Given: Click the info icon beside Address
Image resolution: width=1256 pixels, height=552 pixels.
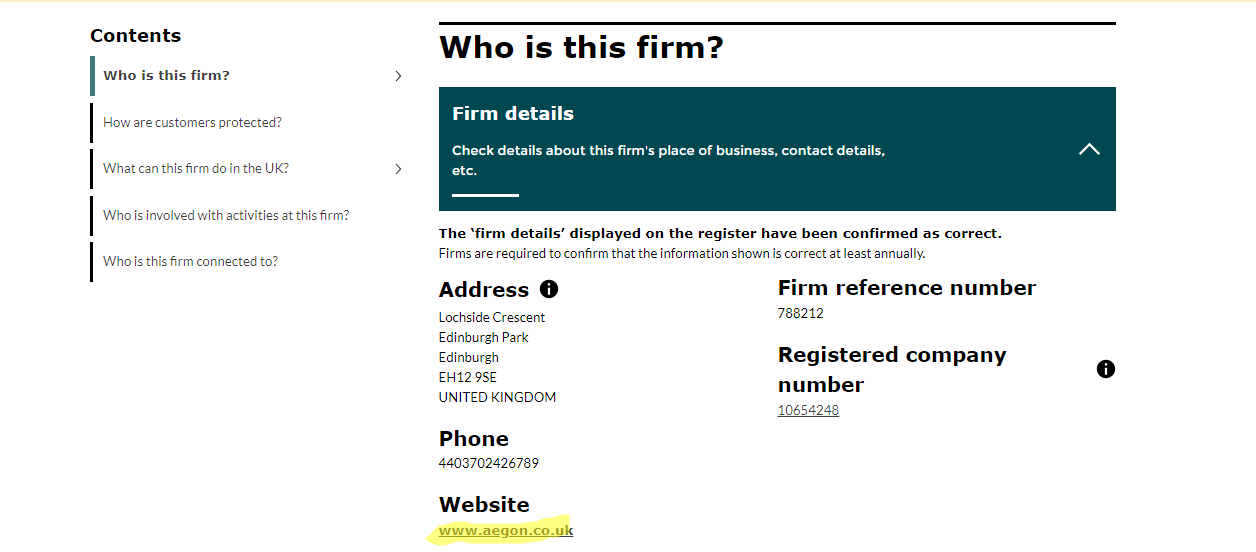Looking at the screenshot, I should (548, 289).
